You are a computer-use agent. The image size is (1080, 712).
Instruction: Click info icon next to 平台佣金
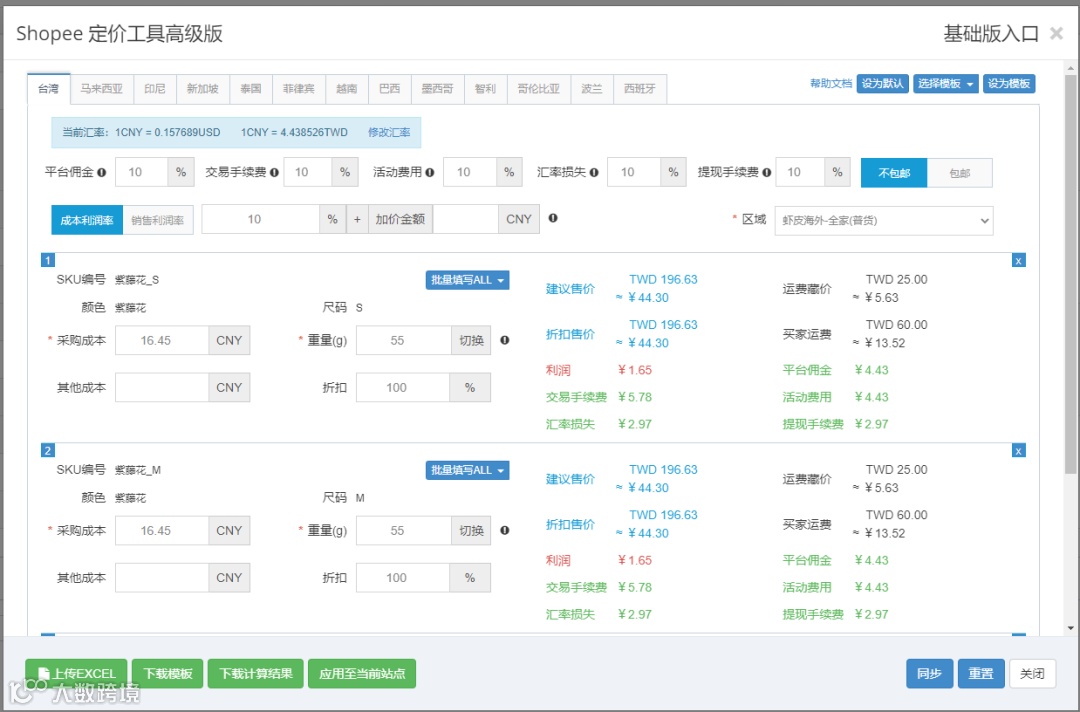102,172
